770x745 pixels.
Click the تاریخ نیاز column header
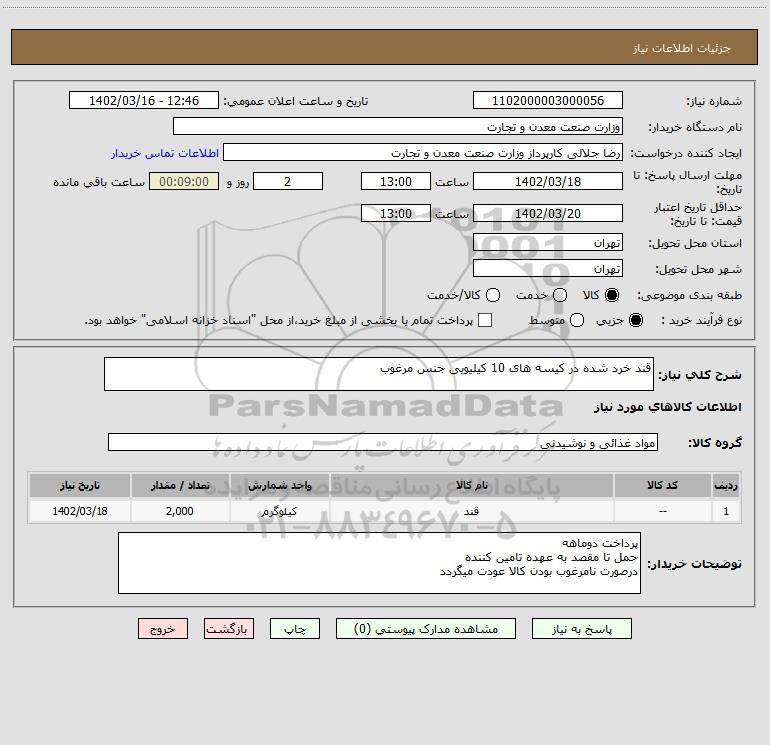80,485
